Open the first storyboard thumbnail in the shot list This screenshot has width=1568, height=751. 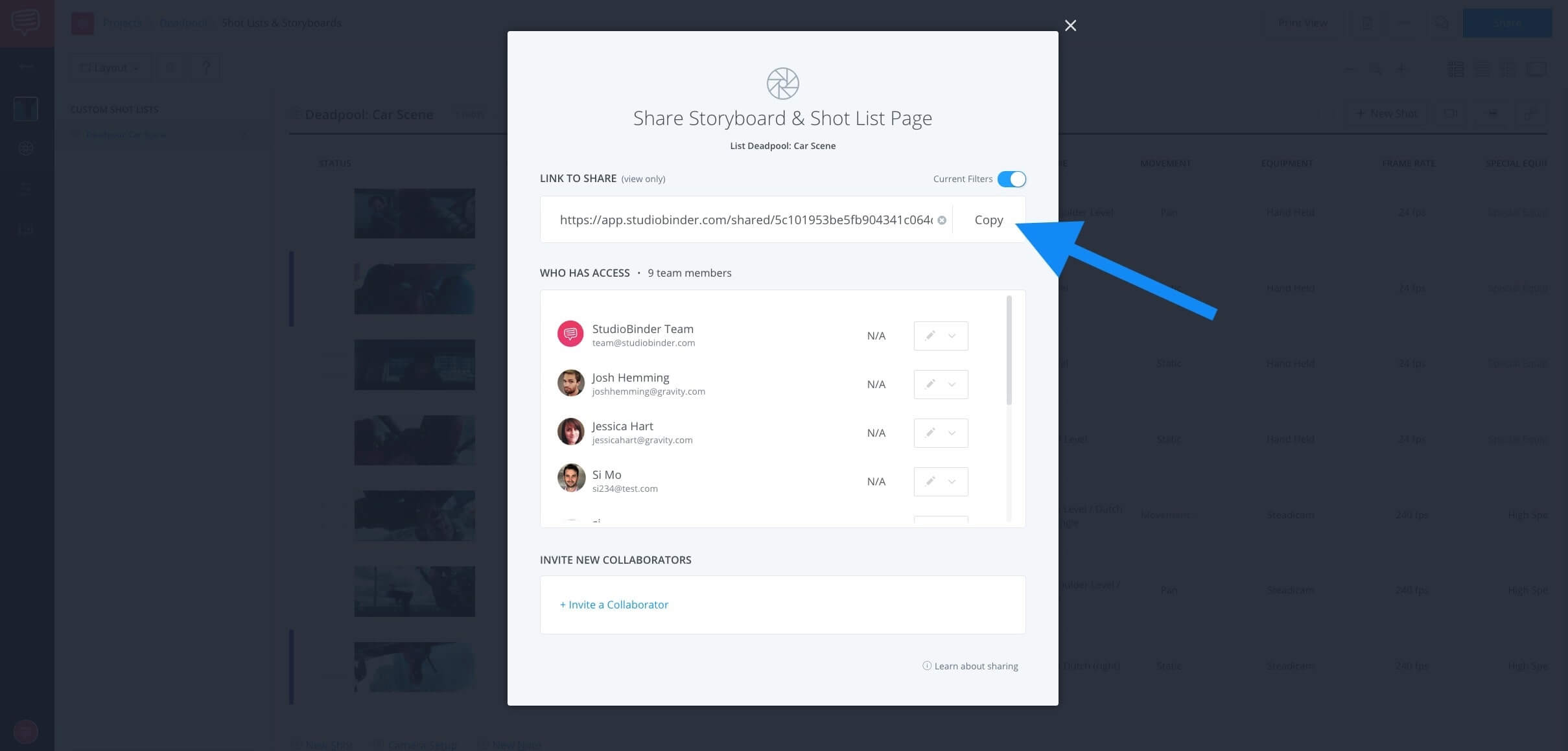414,213
